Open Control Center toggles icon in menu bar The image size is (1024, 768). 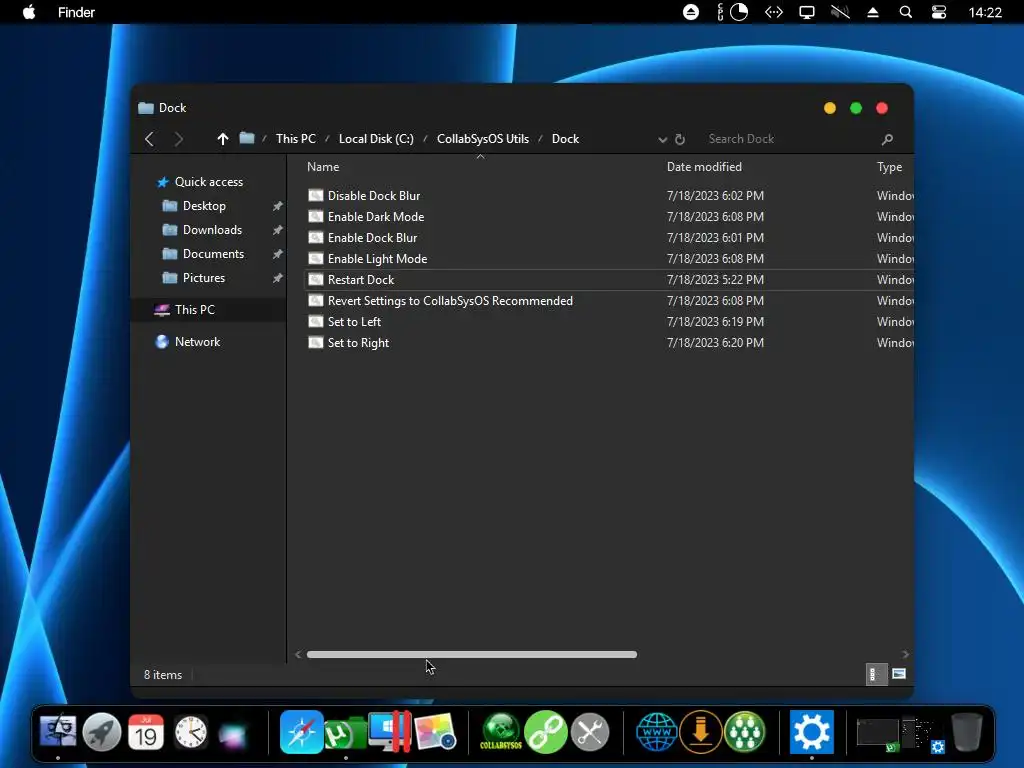938,12
